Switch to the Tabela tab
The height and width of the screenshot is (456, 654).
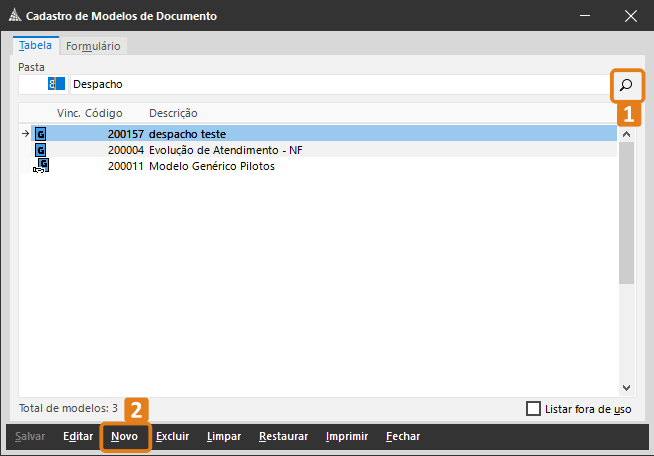point(35,45)
